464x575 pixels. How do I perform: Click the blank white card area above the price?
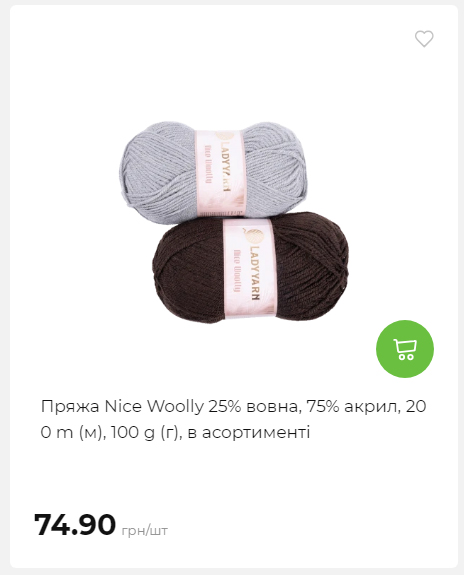(233, 477)
